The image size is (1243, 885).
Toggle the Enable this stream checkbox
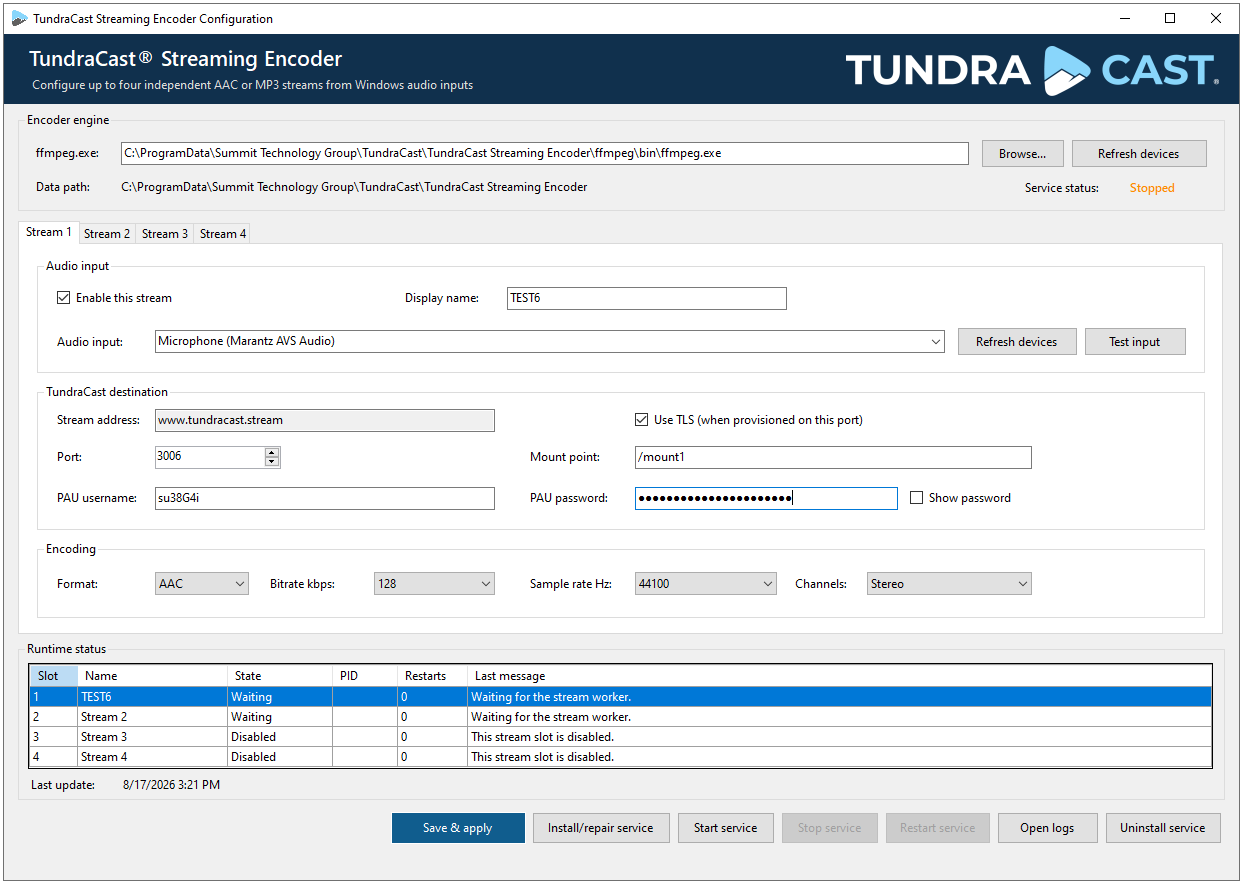click(64, 298)
